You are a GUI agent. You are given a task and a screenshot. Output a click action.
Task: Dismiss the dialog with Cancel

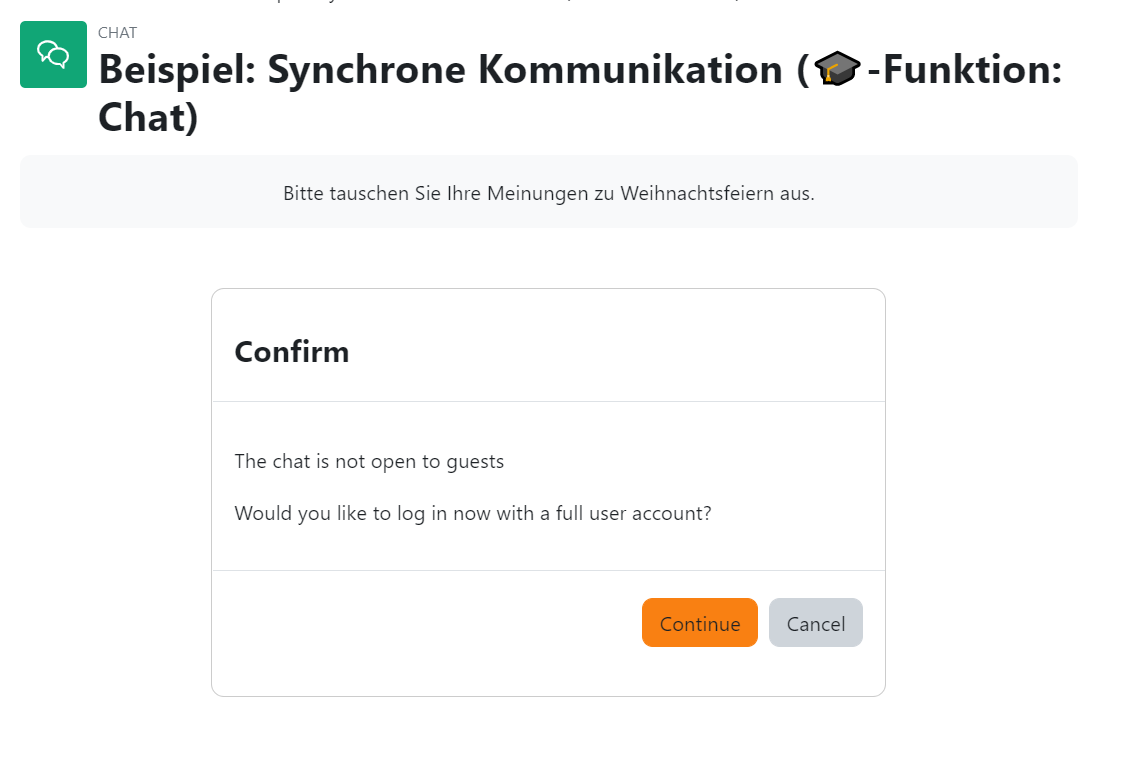coord(816,623)
